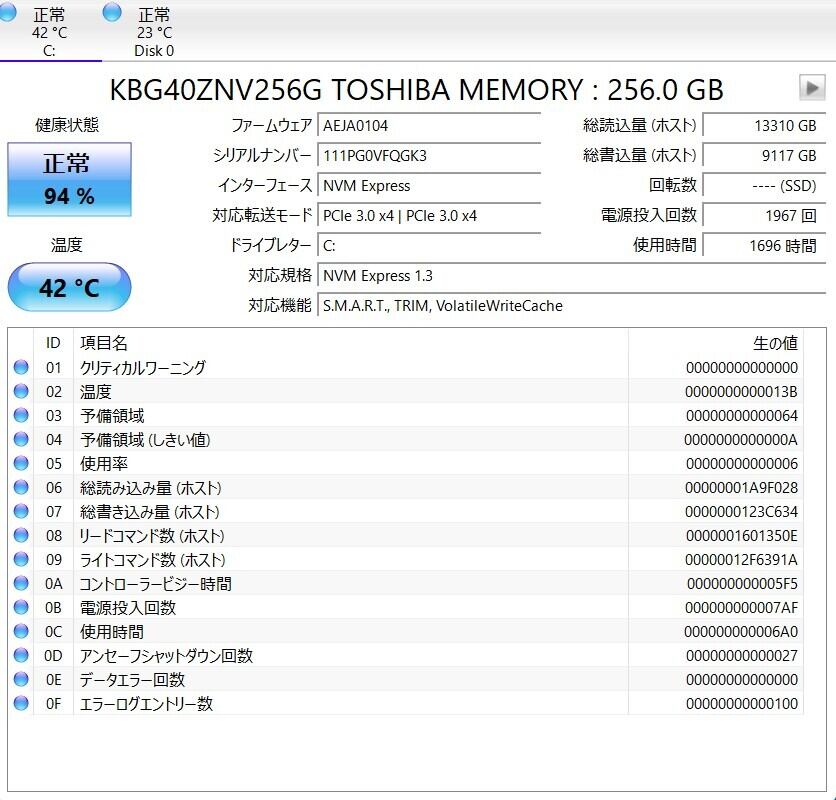Click the raw value 00000000000100
Viewport: 836px width, 800px height.
point(741,703)
